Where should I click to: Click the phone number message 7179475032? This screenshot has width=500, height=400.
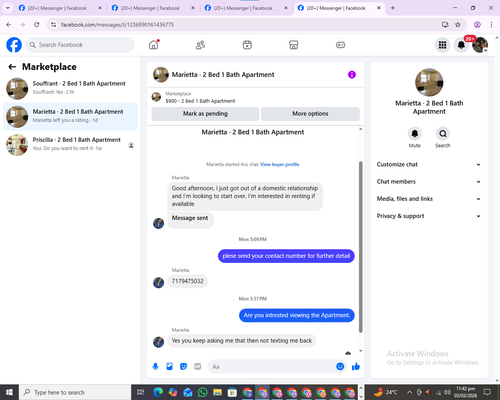pyautogui.click(x=187, y=281)
